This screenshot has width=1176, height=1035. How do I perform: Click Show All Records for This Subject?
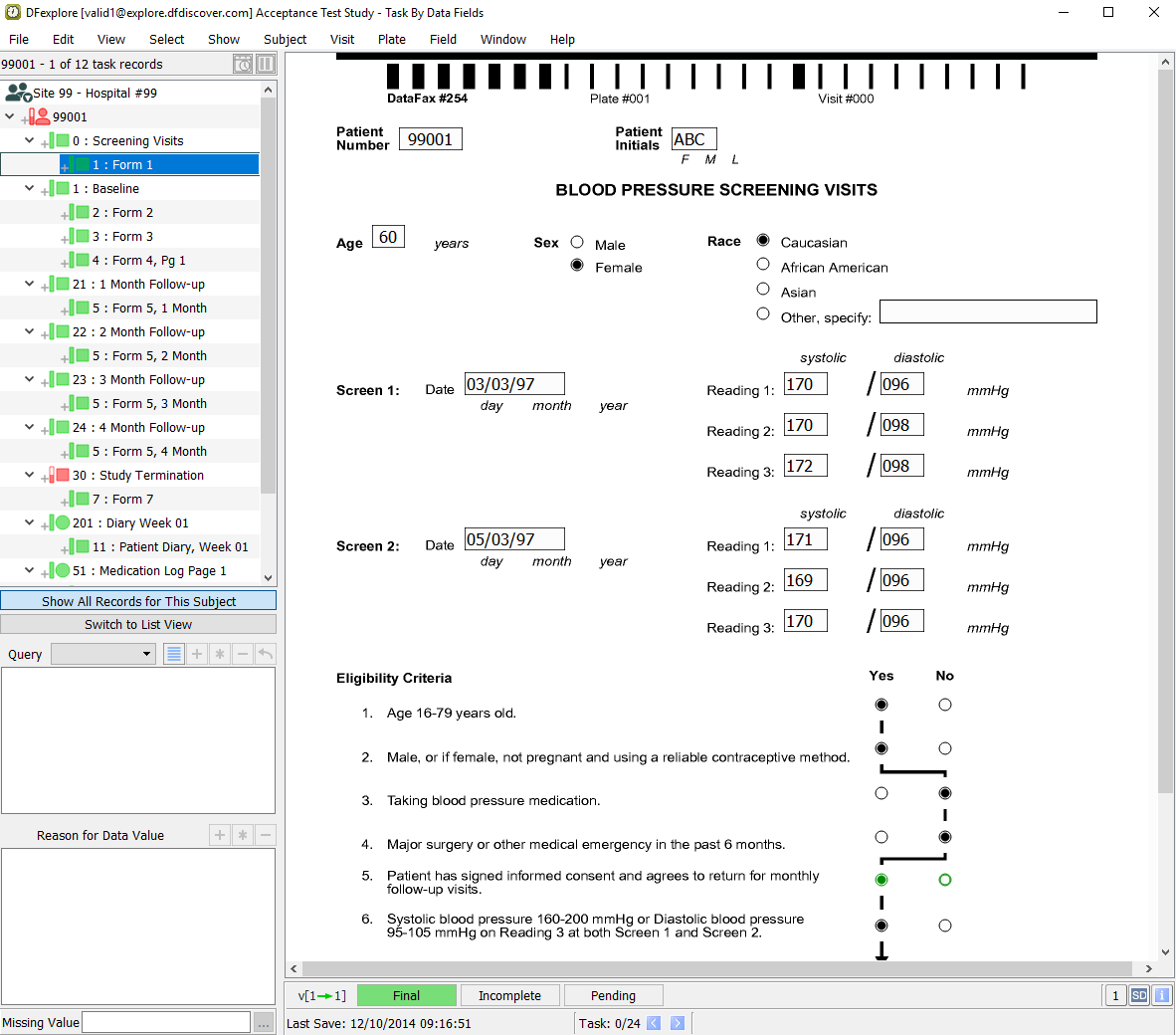pyautogui.click(x=138, y=601)
